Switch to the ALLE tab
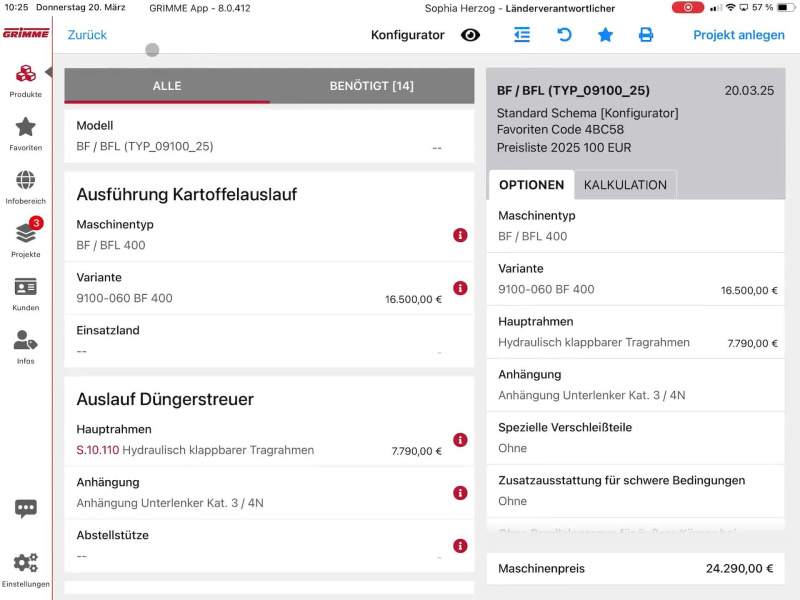This screenshot has width=800, height=600. [167, 86]
